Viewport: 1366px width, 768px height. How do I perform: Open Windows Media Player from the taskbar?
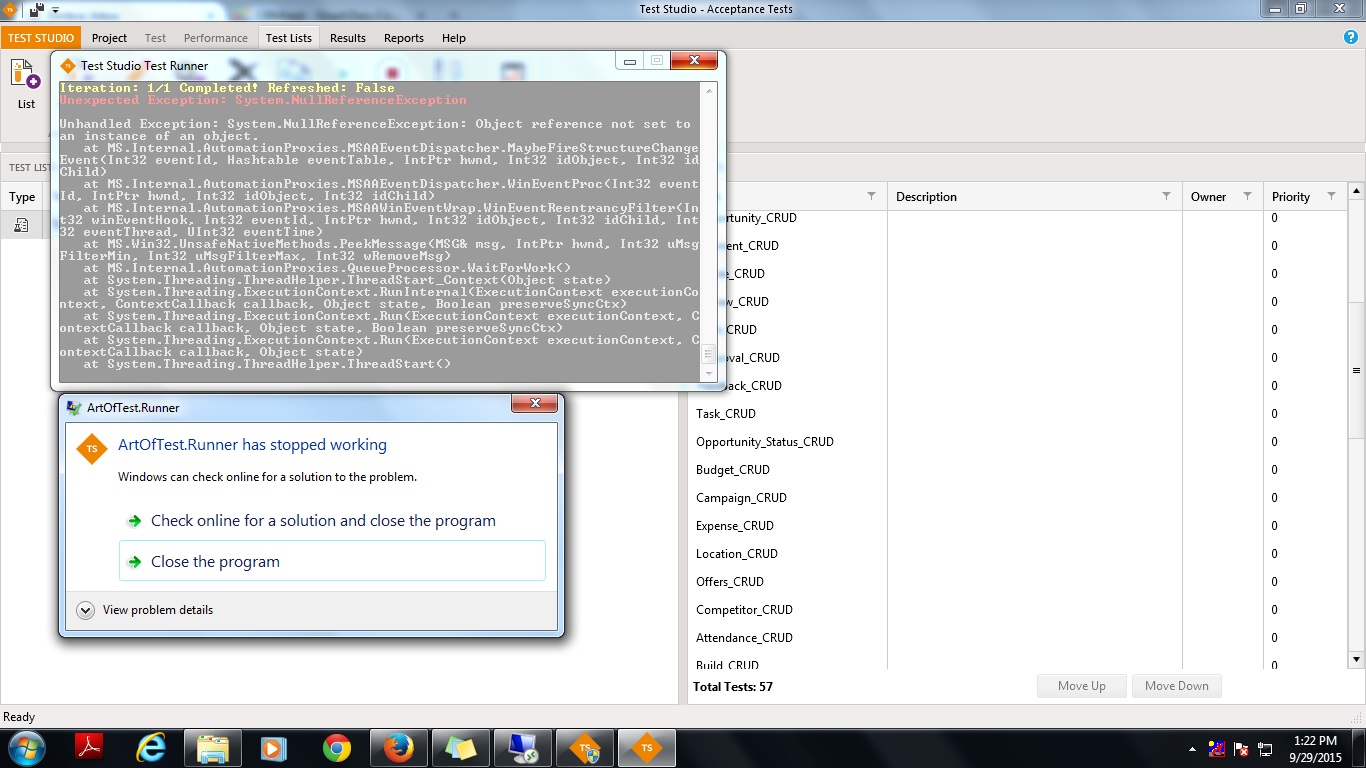coord(274,747)
